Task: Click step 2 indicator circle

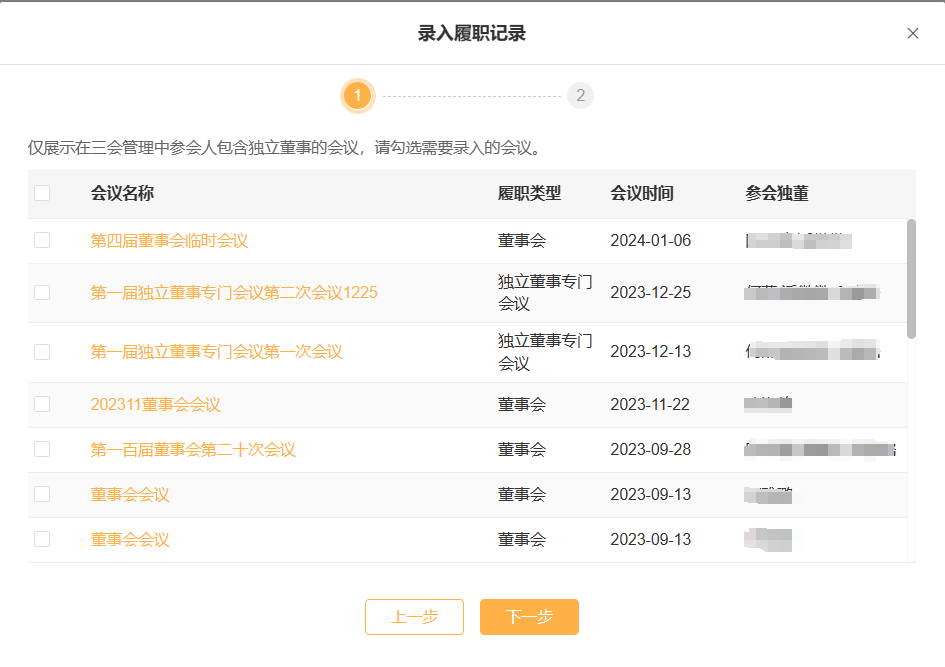Action: tap(580, 96)
